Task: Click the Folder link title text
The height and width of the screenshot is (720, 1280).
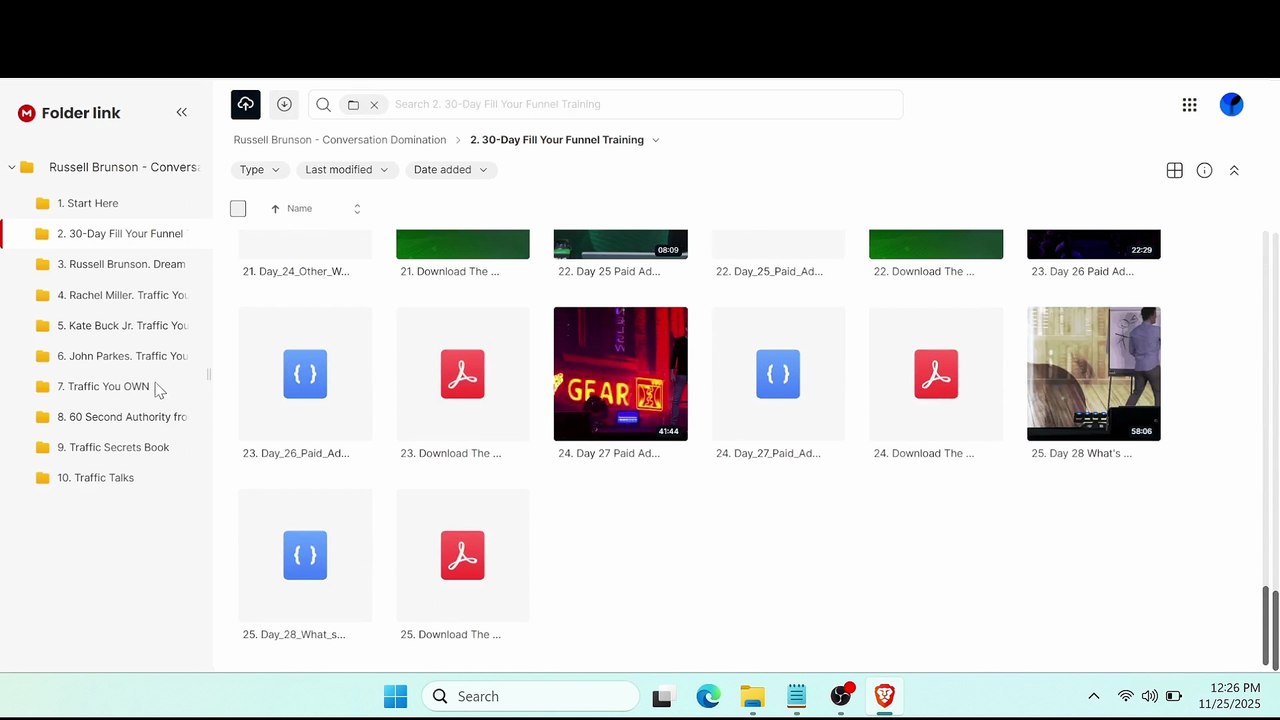Action: point(81,113)
